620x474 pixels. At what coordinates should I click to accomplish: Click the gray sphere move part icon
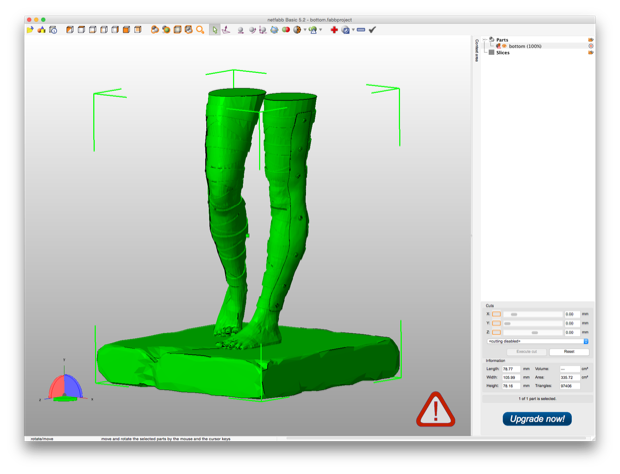(x=240, y=30)
